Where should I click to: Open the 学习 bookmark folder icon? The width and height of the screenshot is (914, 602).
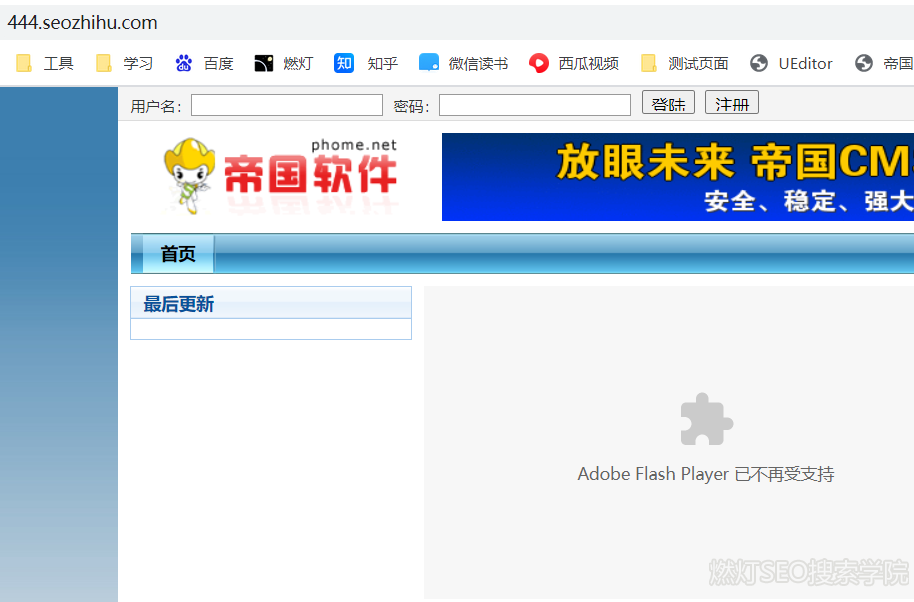tap(104, 63)
